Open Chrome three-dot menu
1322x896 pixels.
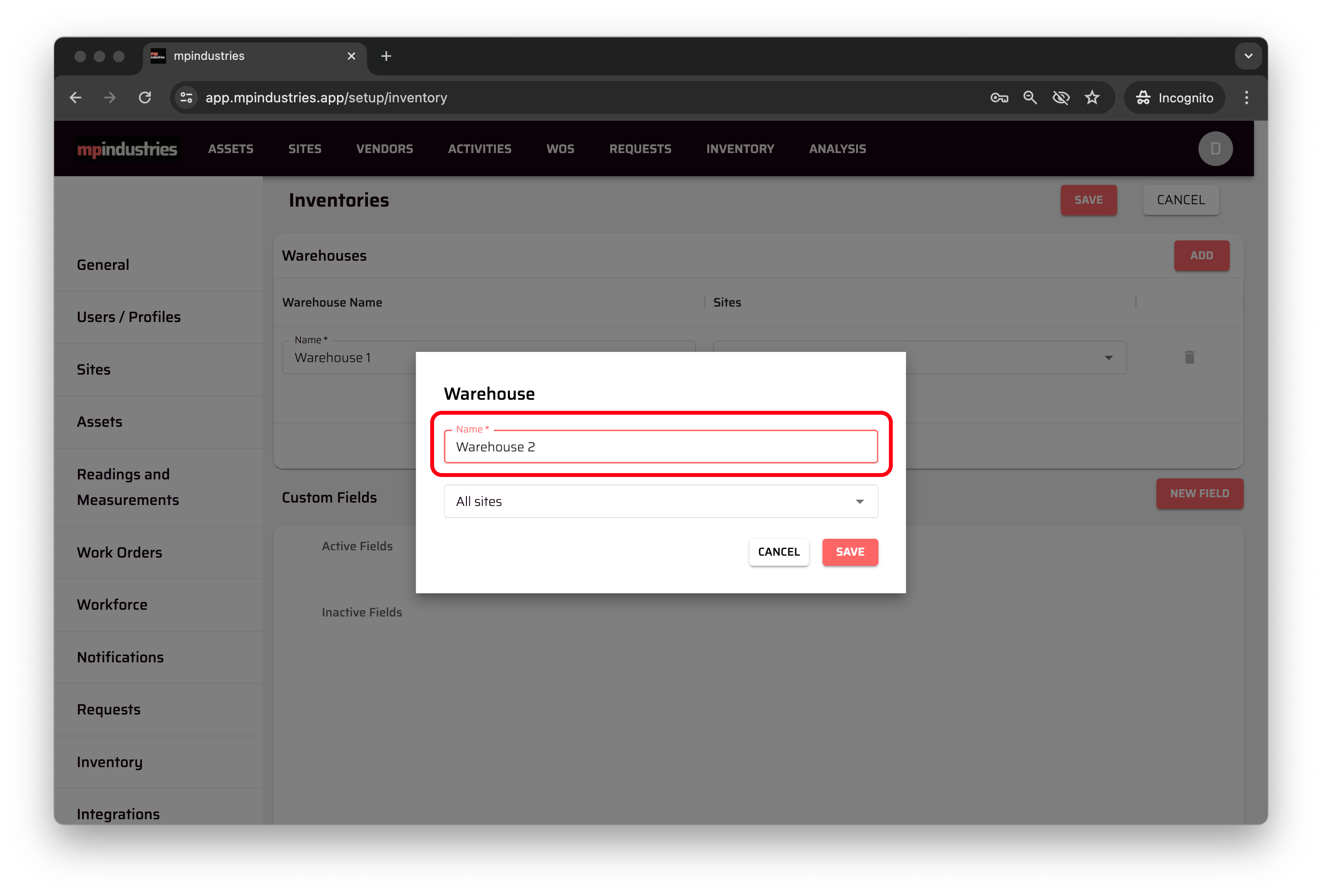click(1246, 98)
